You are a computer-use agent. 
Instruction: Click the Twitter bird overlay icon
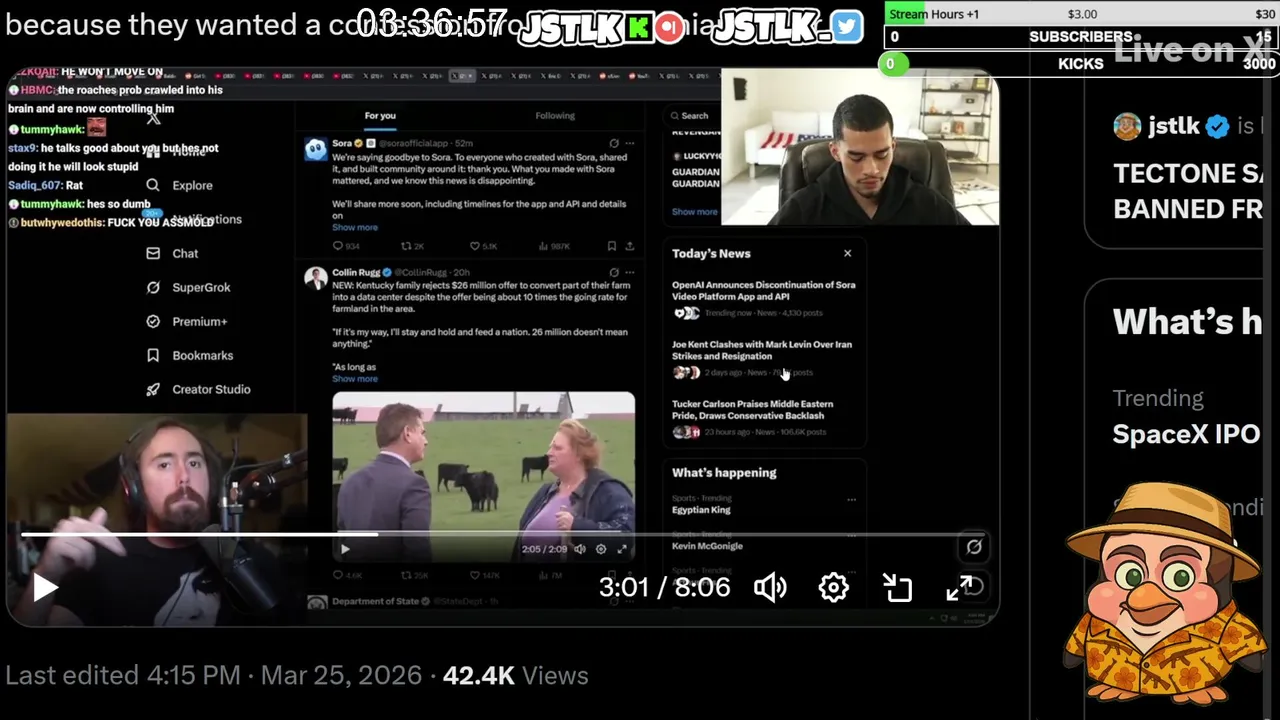846,27
